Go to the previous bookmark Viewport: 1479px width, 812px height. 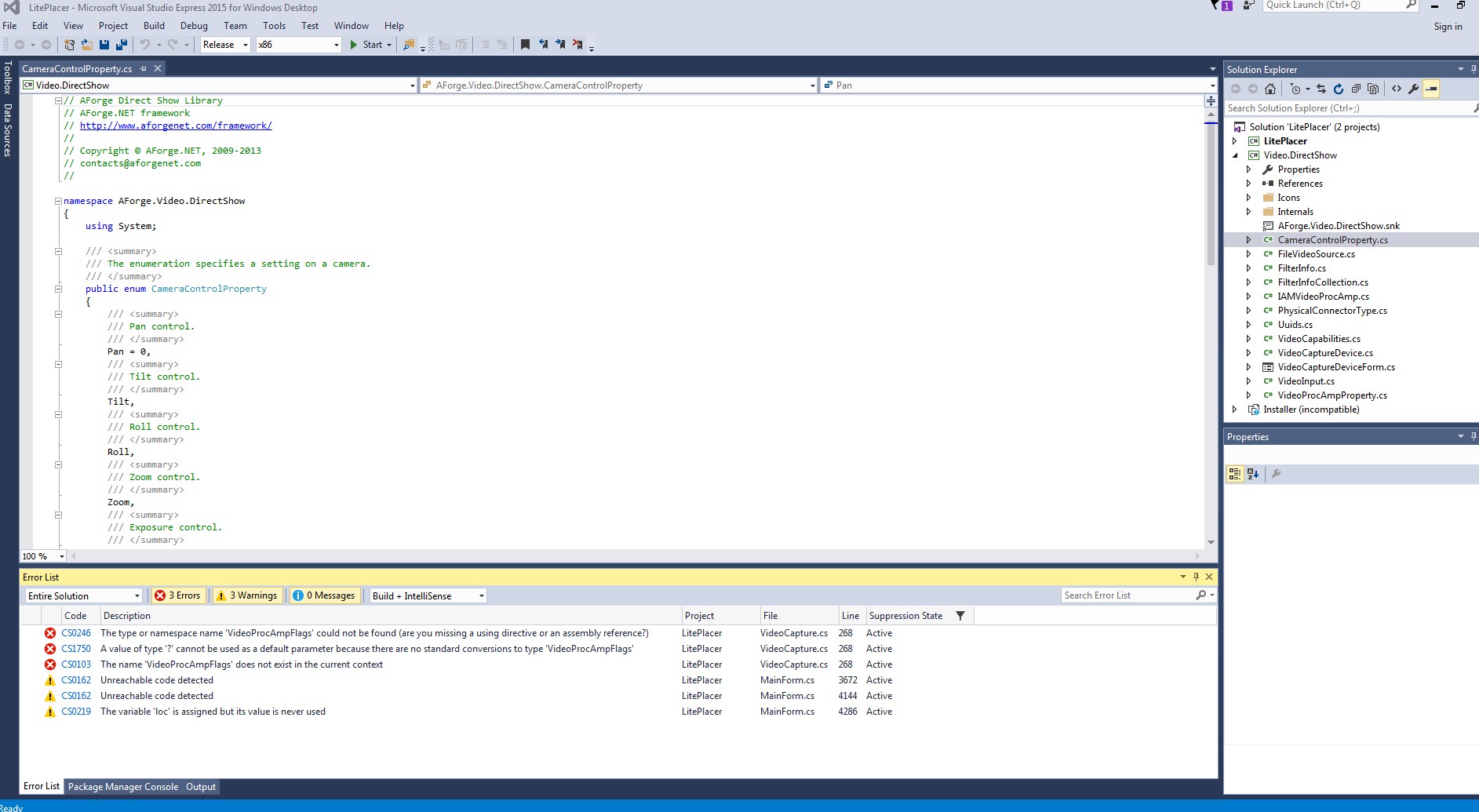543,45
